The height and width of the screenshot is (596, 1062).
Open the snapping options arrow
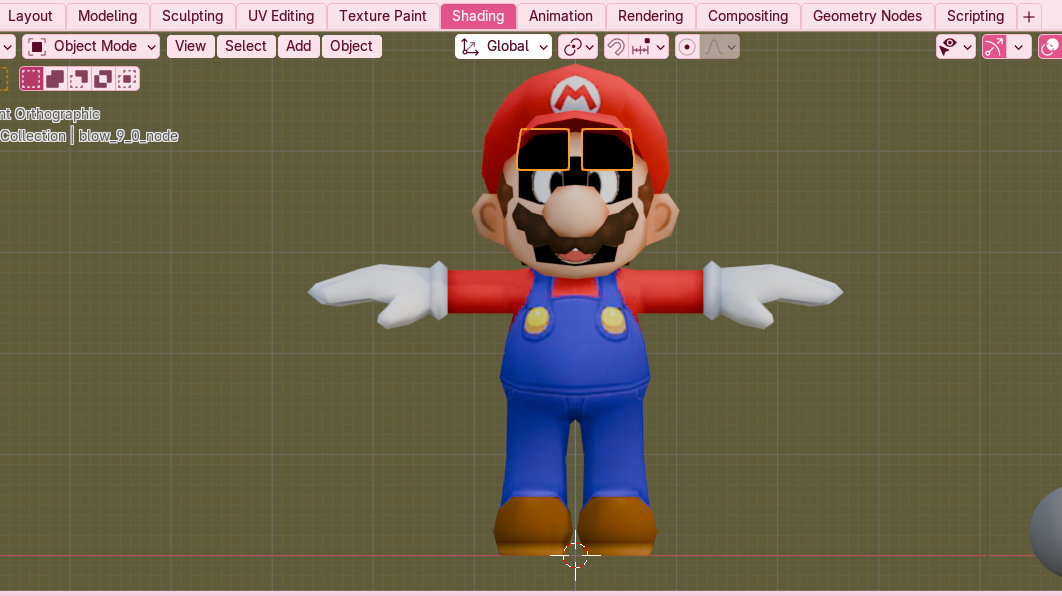(660, 47)
